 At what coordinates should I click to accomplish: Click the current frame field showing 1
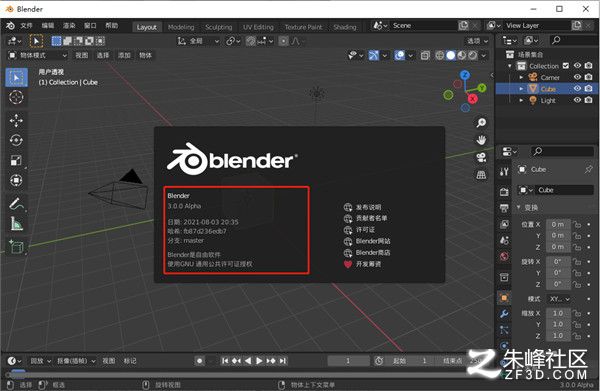pos(348,360)
